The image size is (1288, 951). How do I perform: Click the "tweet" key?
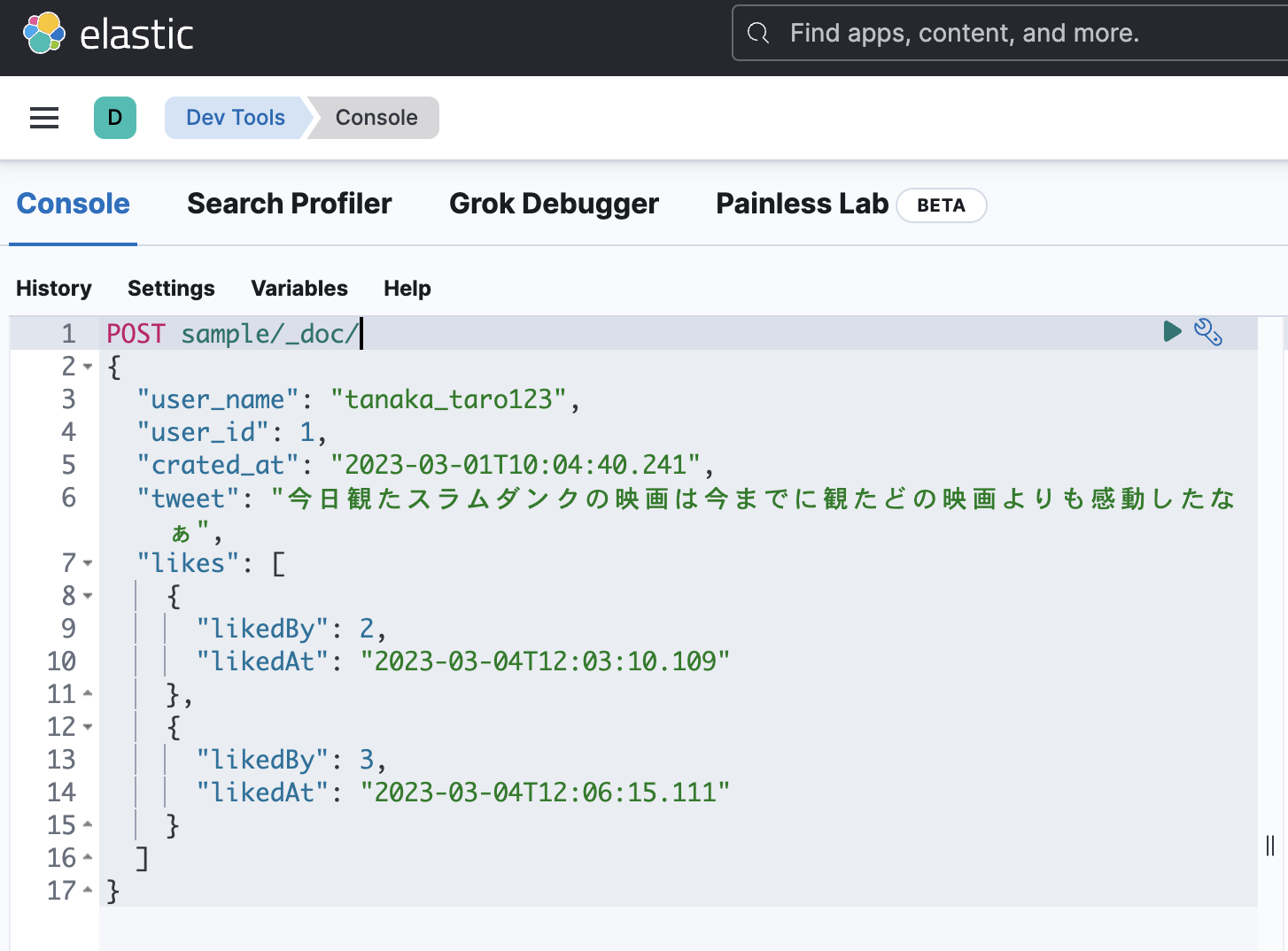point(188,498)
